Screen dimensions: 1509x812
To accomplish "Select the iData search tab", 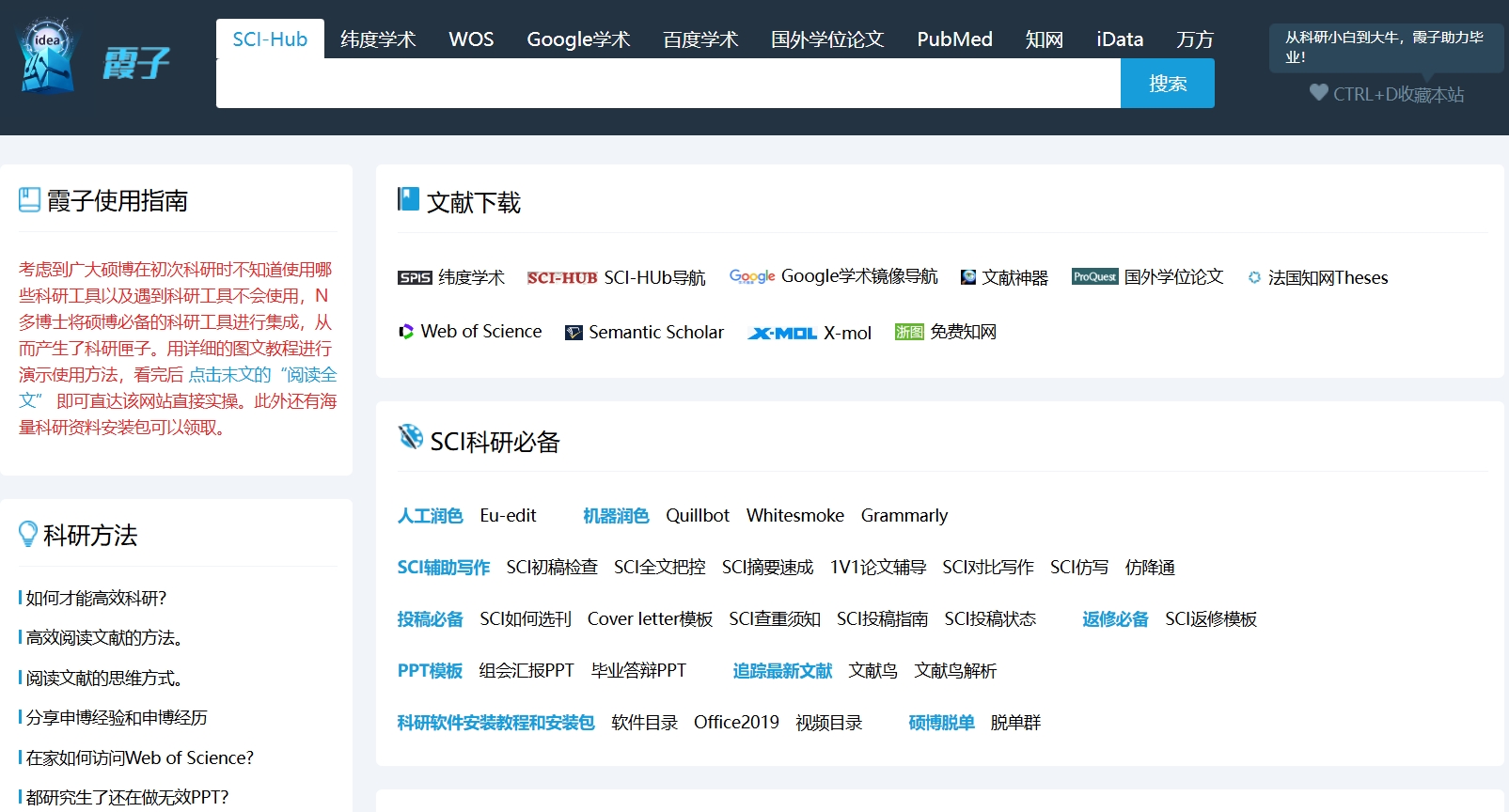I will [x=1120, y=39].
